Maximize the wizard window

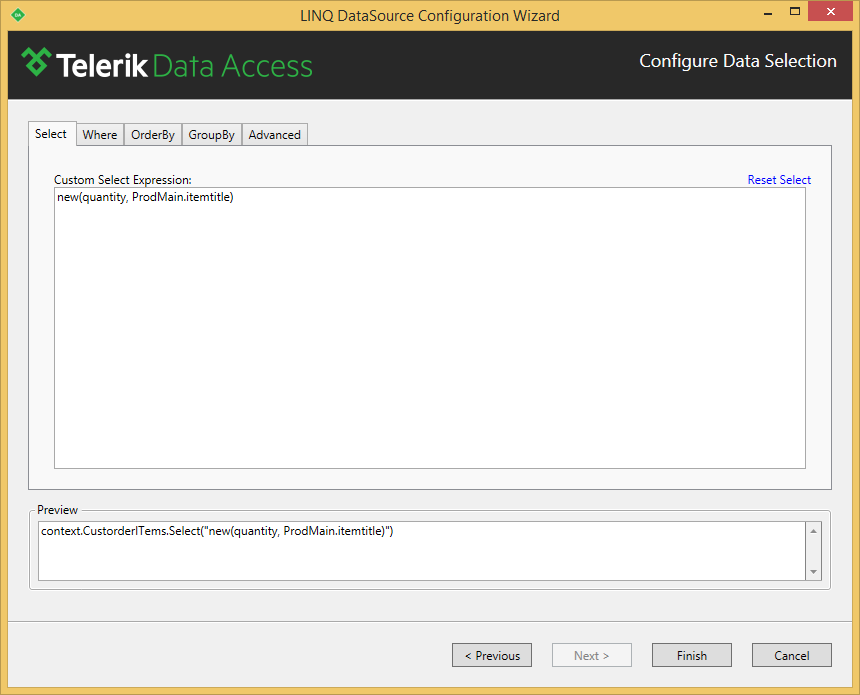(795, 12)
